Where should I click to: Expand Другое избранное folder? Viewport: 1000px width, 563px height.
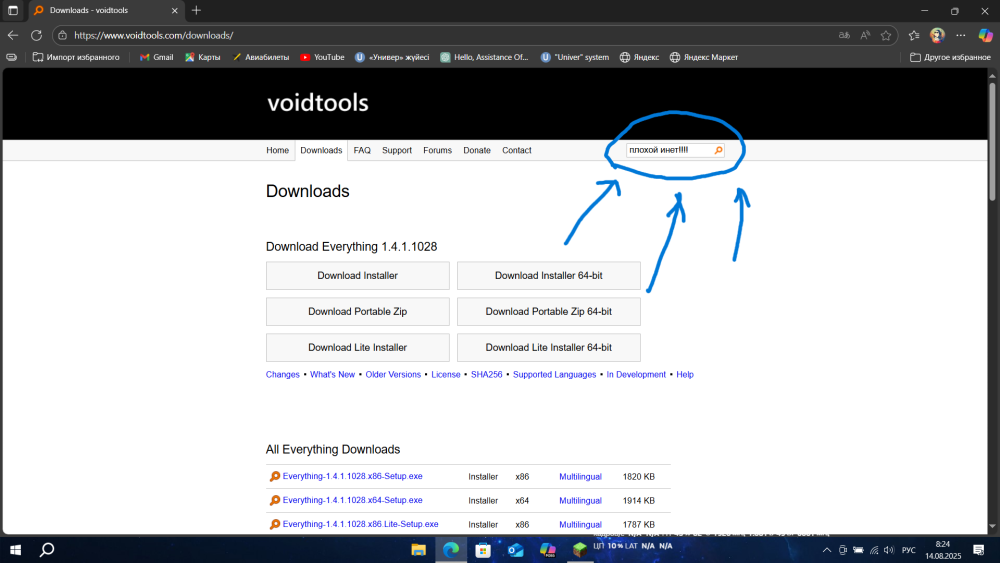coord(950,57)
